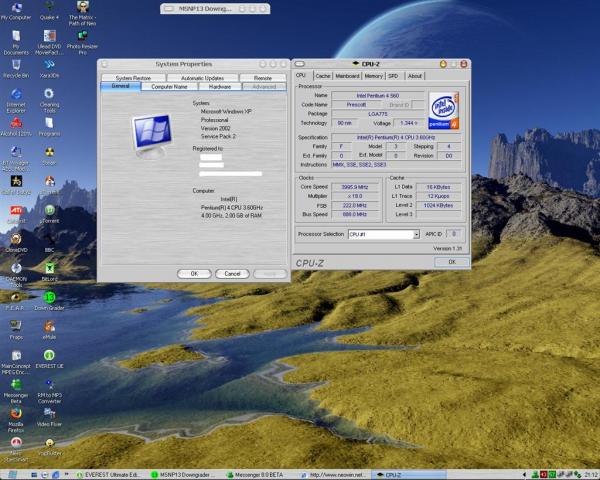
Task: Click the Intel Pentium 4 560 name field
Action: (378, 95)
